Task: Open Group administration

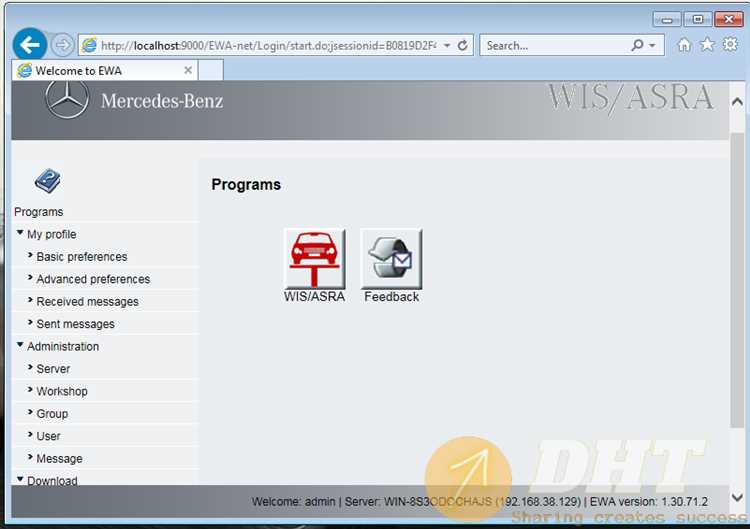Action: [52, 414]
